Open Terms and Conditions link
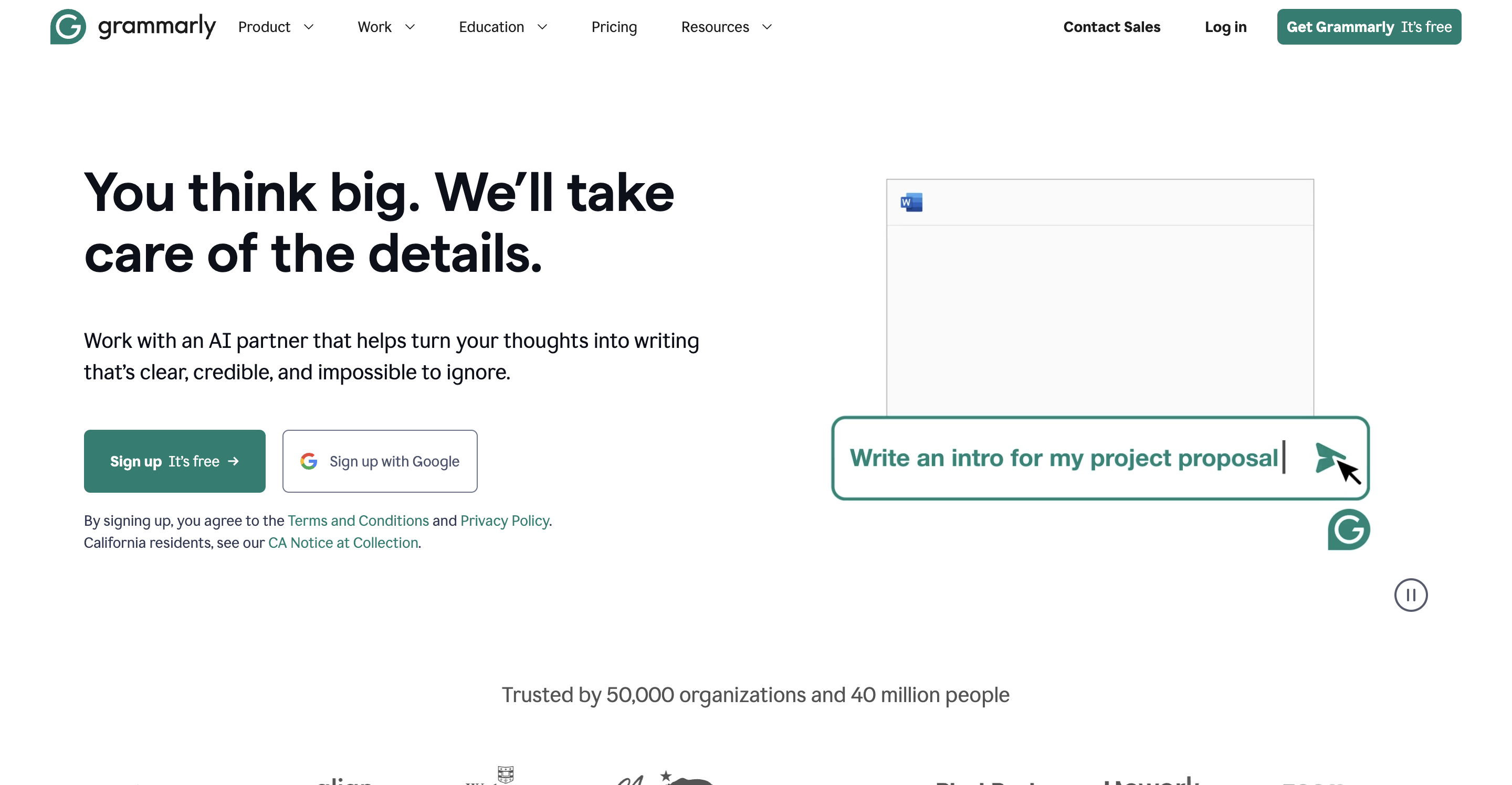The height and width of the screenshot is (785, 1512). (358, 521)
